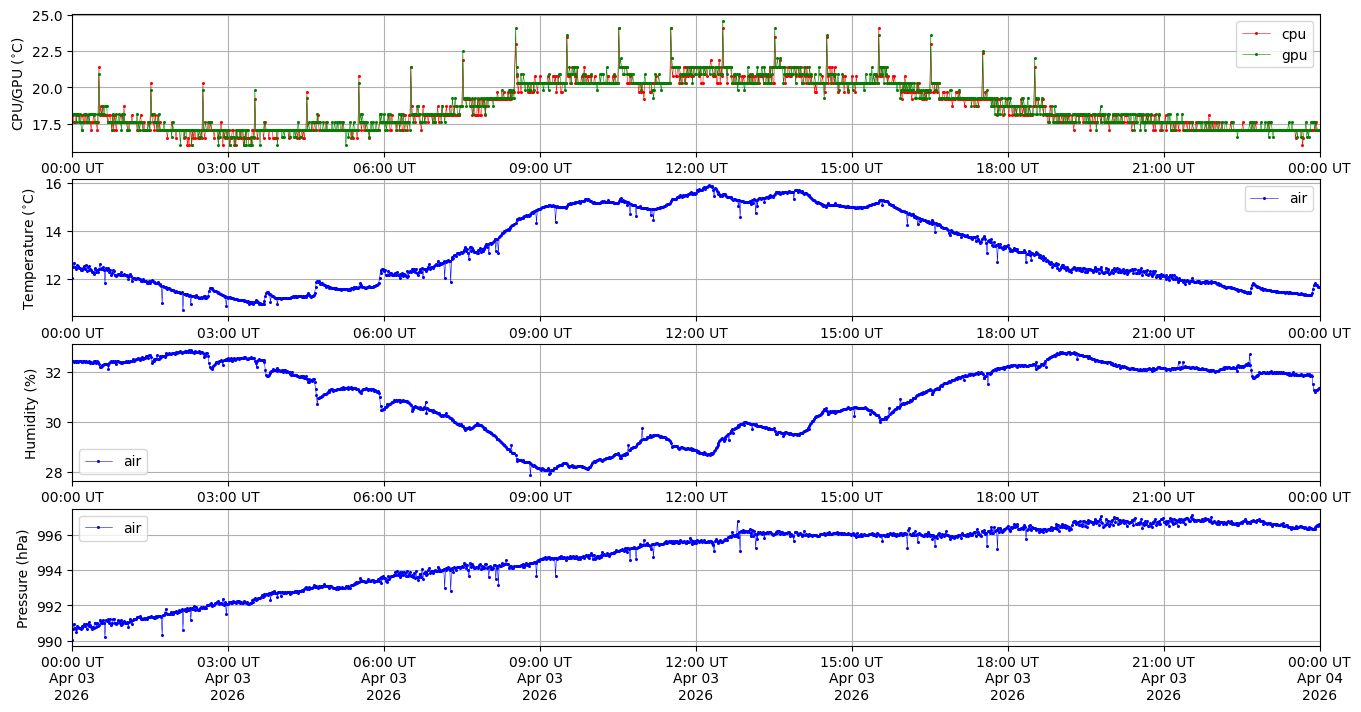Click the CPU/GPU (°C) y-axis label
This screenshot has width=1361, height=712.
(17, 84)
